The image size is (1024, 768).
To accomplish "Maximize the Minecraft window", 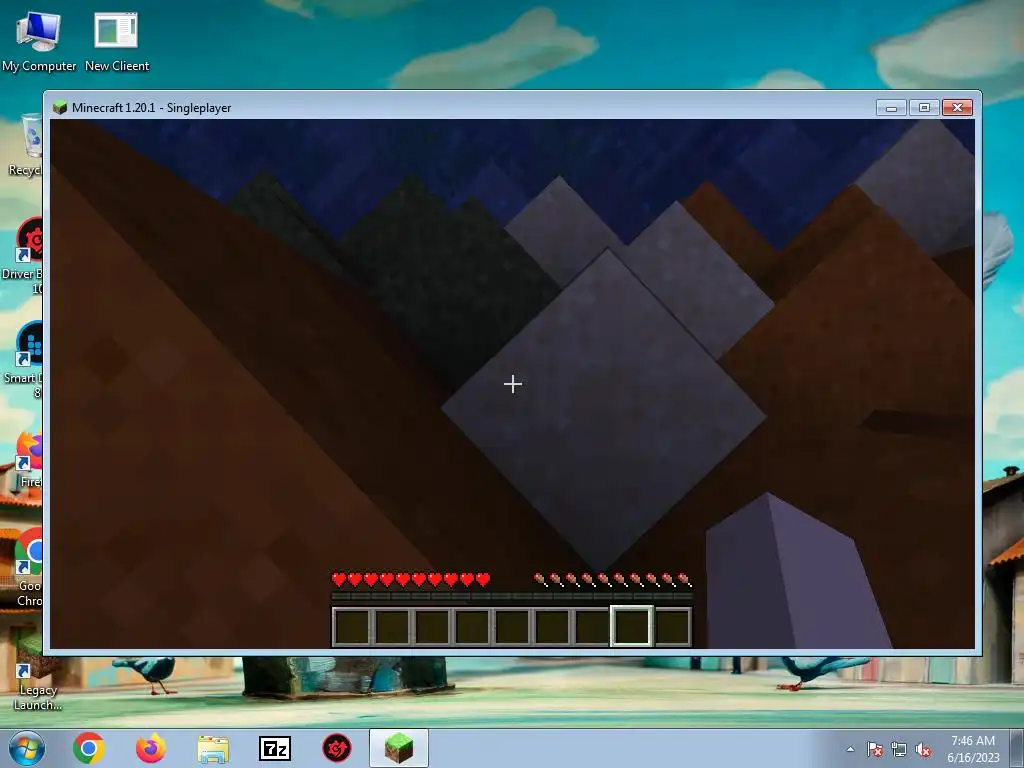I will pyautogui.click(x=924, y=107).
